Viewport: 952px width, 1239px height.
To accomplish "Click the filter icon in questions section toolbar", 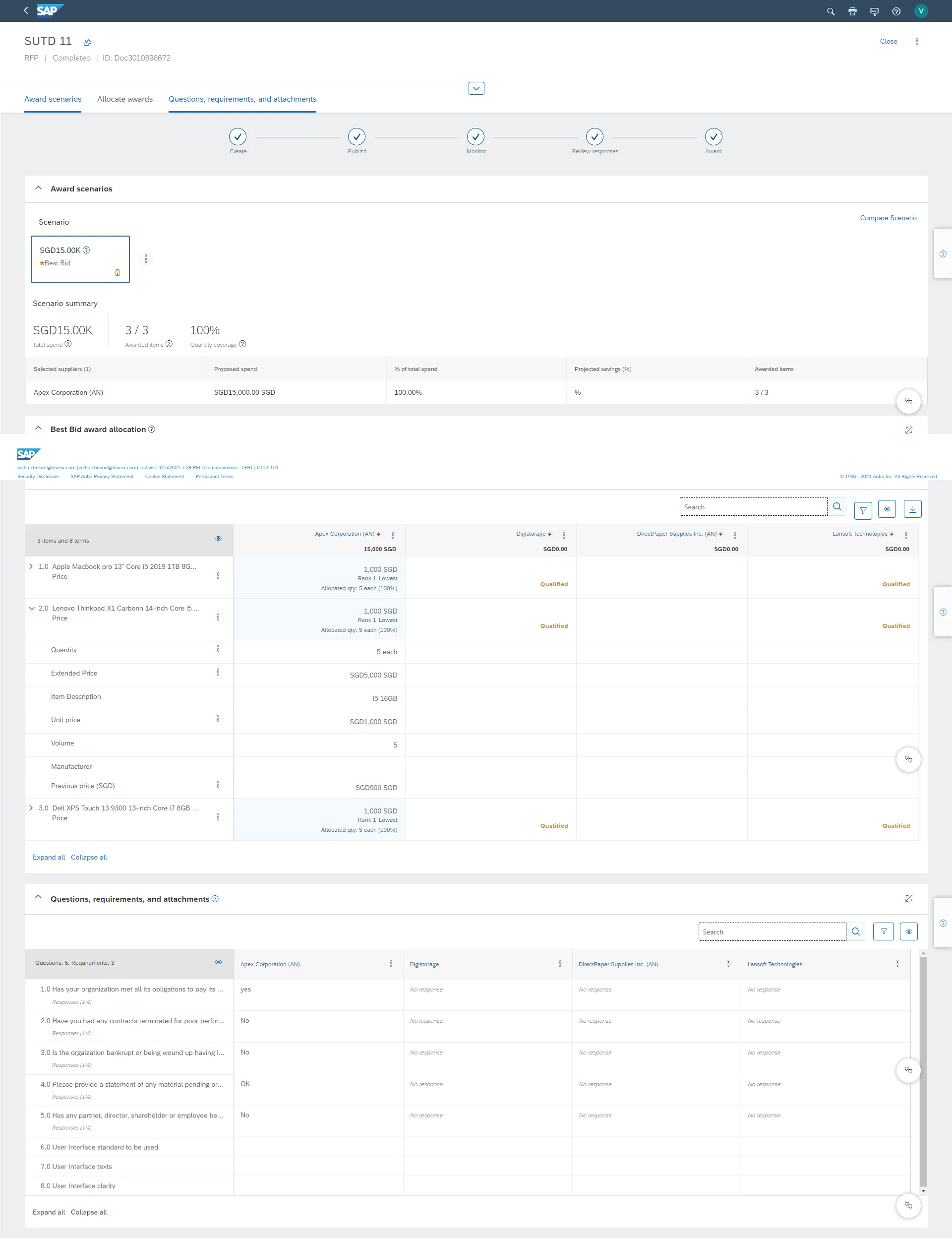I will 882,932.
